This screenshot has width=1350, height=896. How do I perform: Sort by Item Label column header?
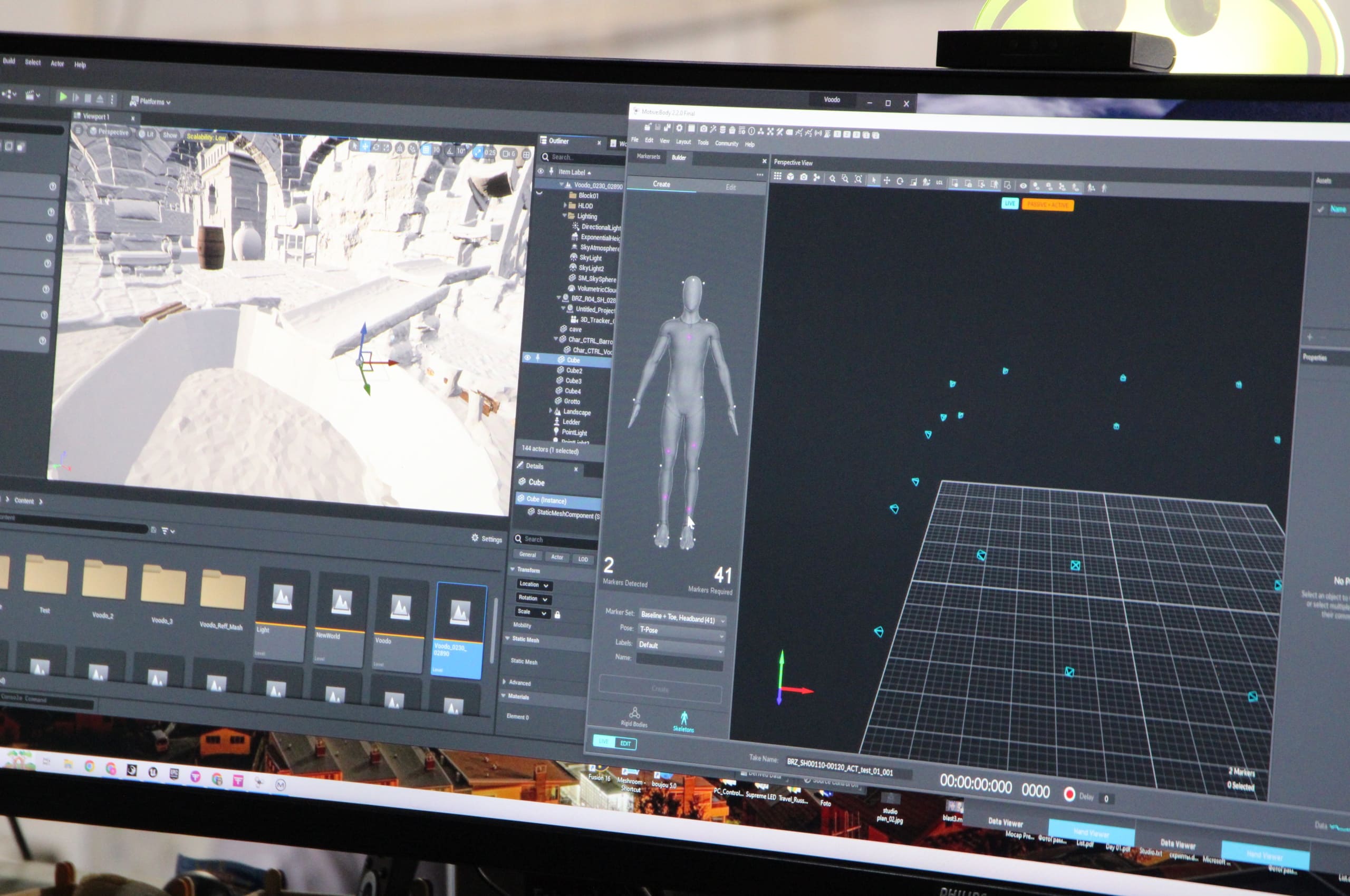point(574,171)
